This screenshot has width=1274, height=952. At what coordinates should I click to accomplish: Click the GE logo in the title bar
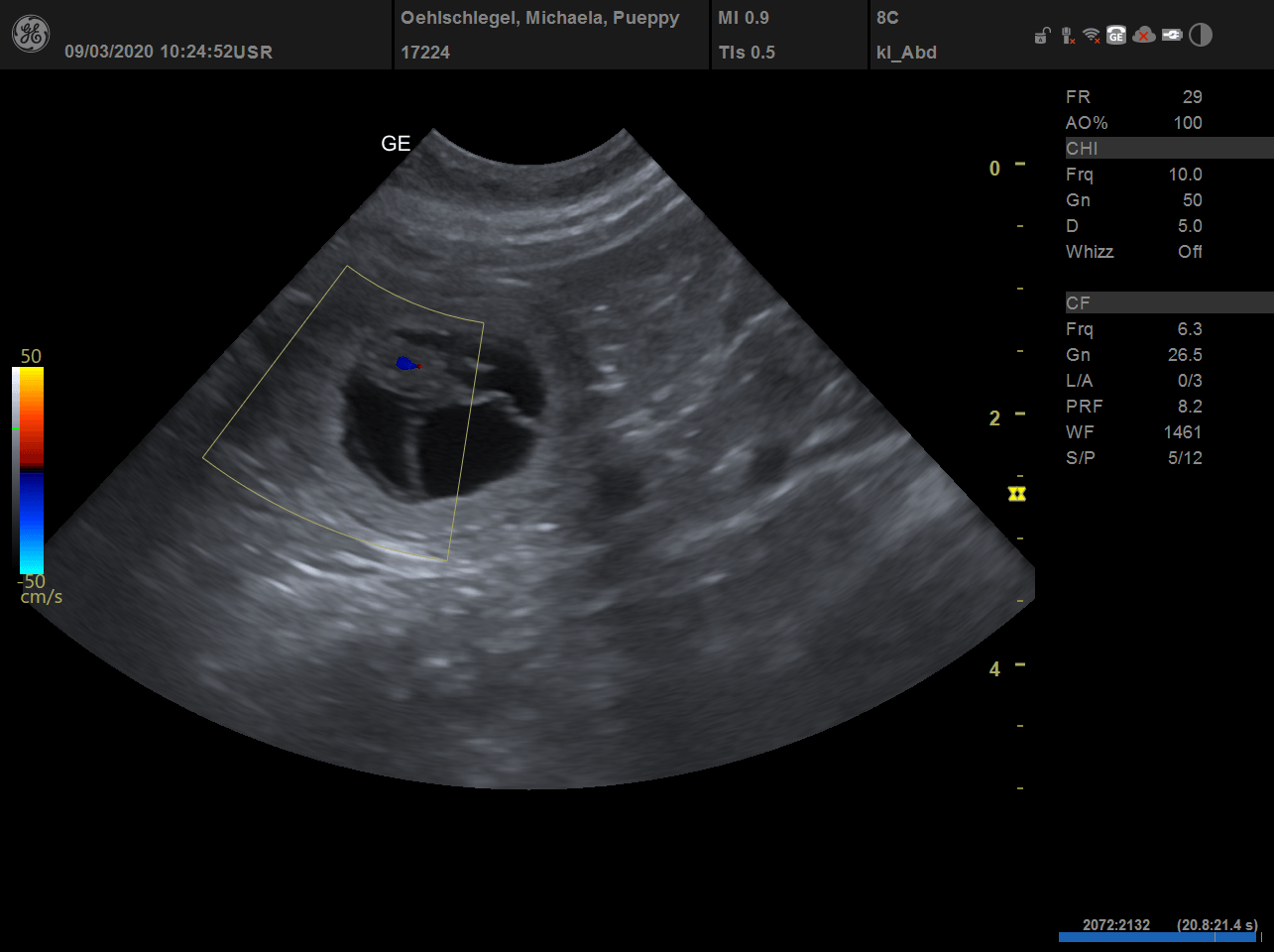point(30,35)
